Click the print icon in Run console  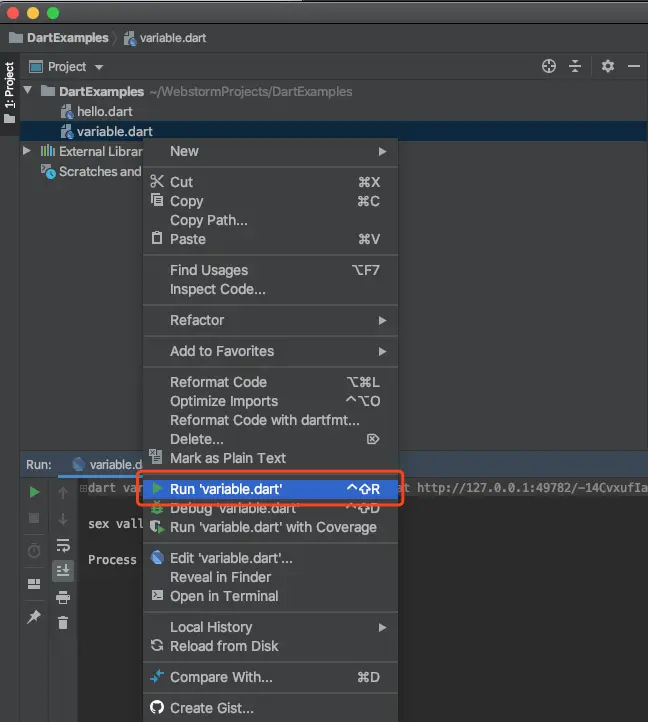[x=63, y=597]
